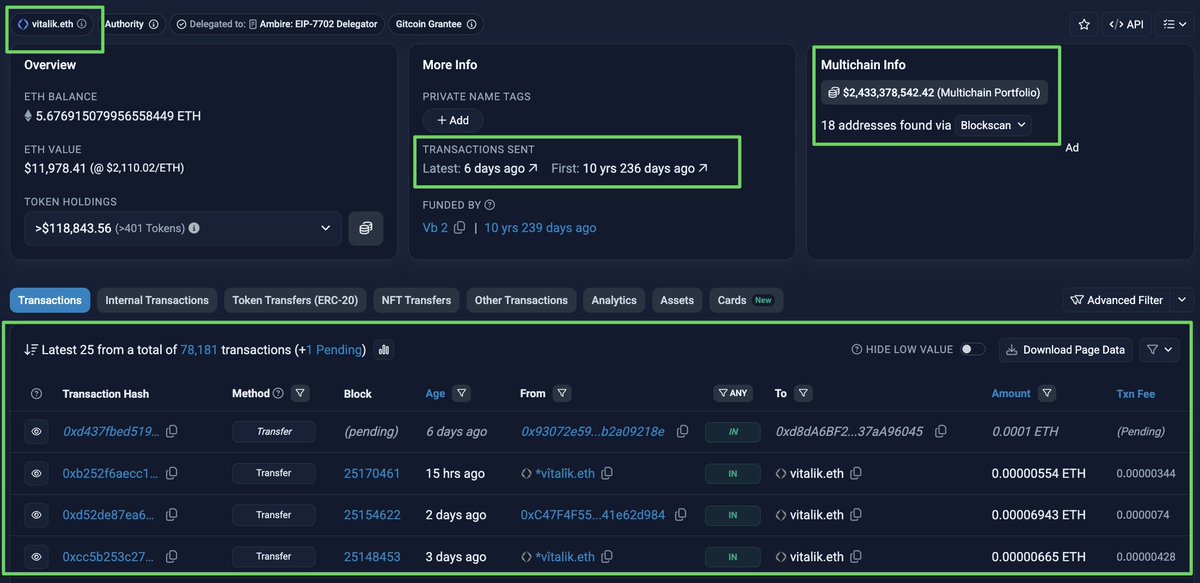The image size is (1200, 583).
Task: Open the token holdings wallet icon button
Action: pyautogui.click(x=365, y=228)
